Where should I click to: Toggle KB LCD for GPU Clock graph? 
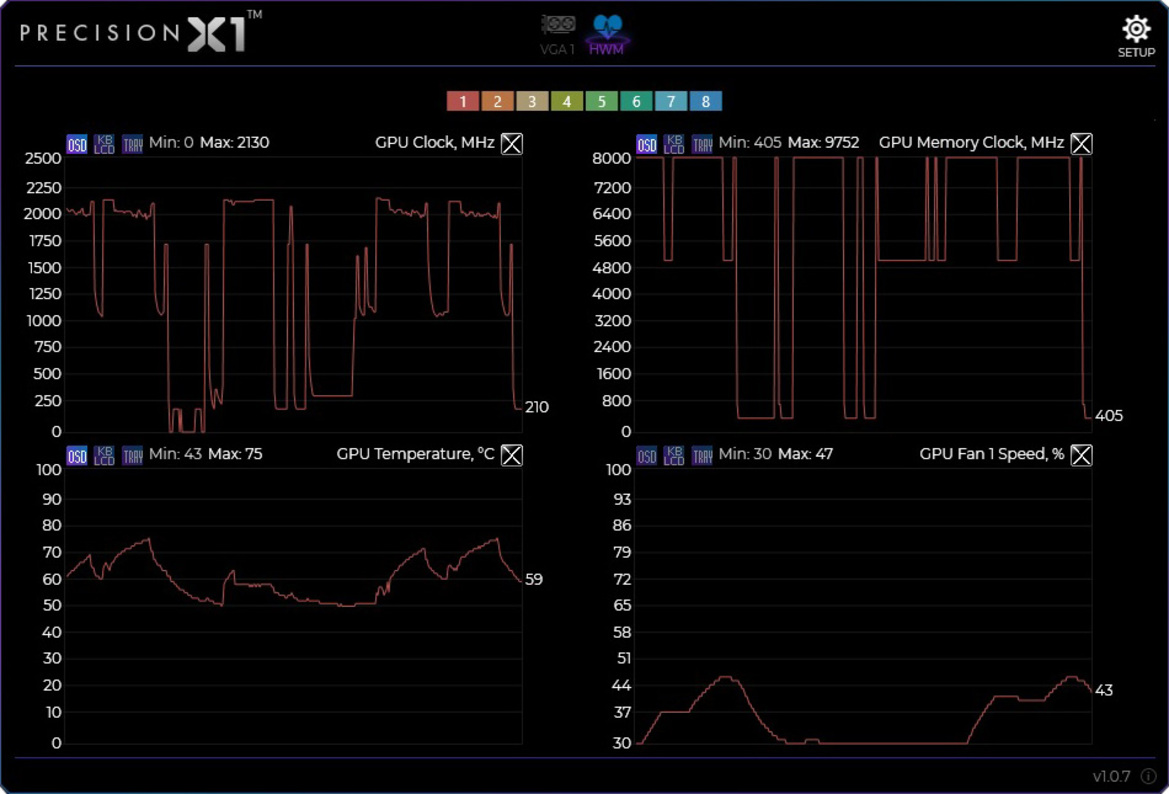[104, 144]
